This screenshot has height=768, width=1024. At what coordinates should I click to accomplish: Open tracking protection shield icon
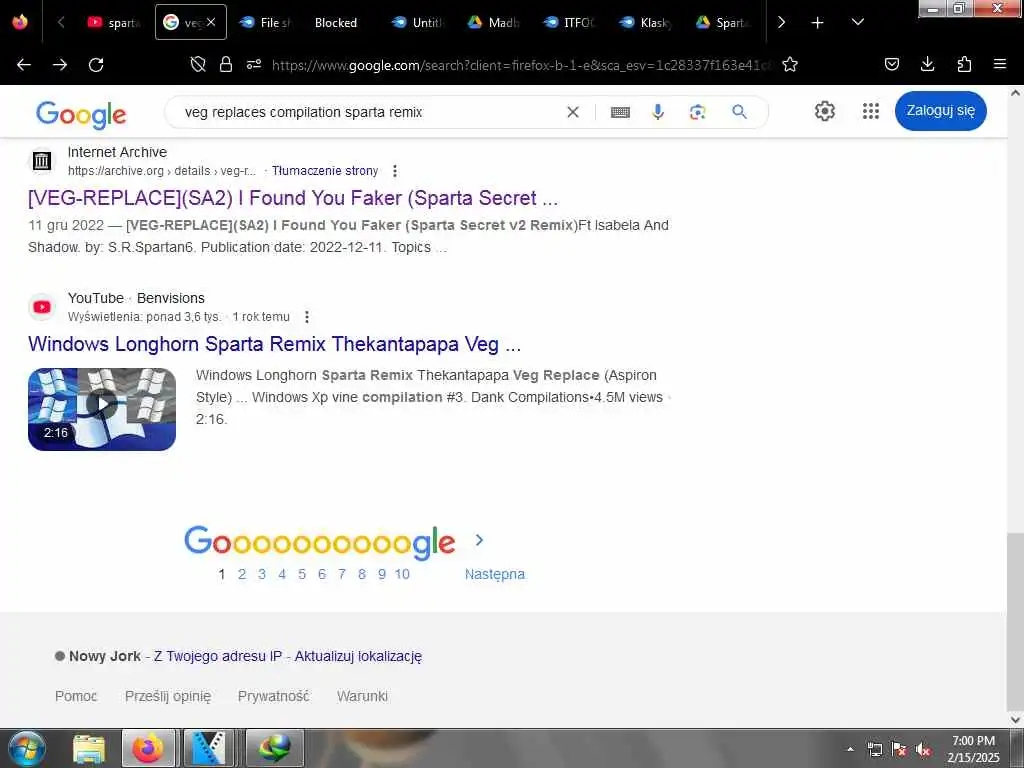coord(198,64)
